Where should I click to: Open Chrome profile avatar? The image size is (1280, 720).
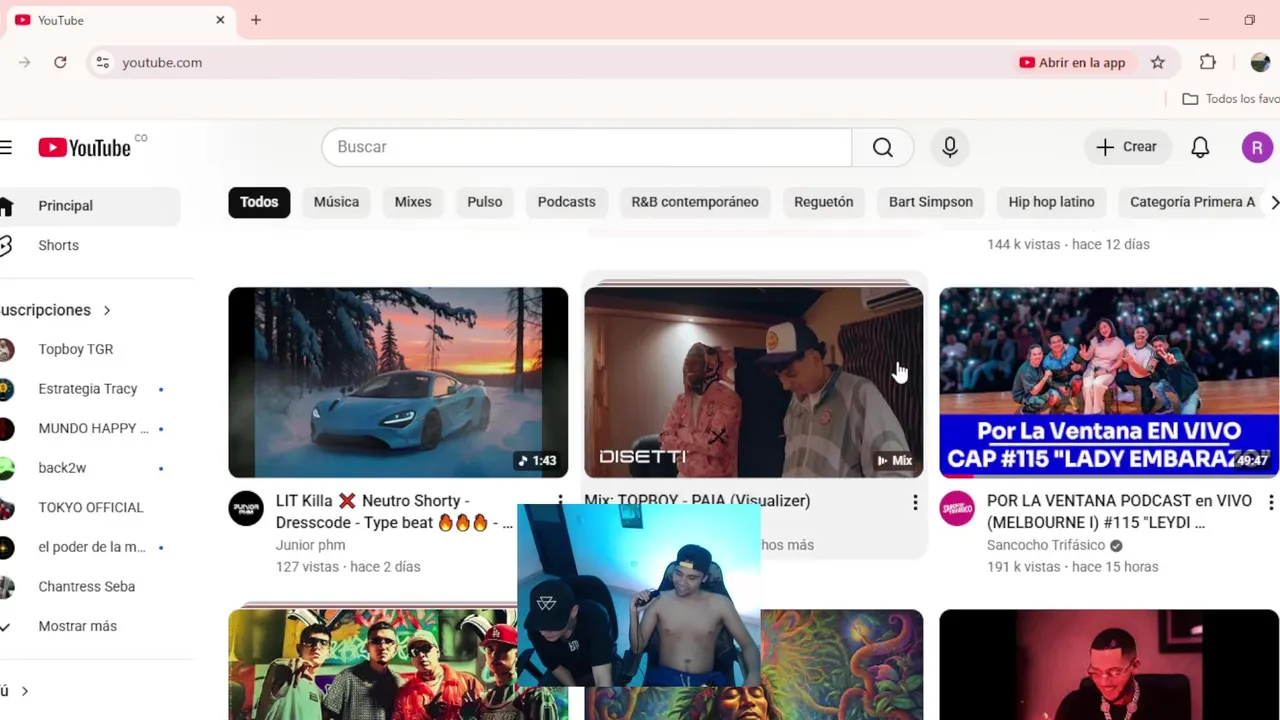1260,62
